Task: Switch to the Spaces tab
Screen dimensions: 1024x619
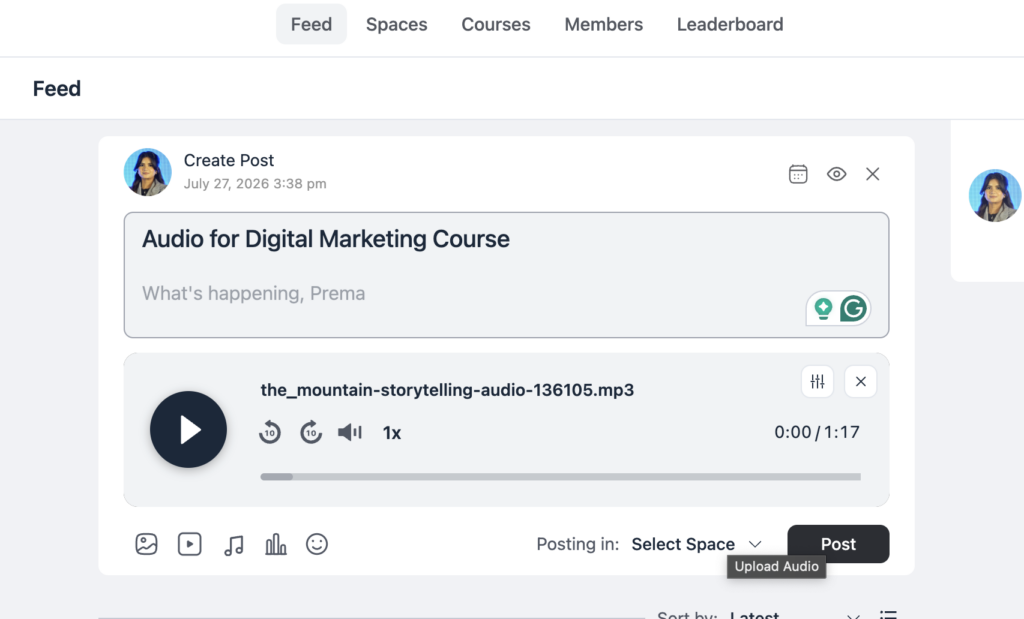Action: tap(396, 24)
